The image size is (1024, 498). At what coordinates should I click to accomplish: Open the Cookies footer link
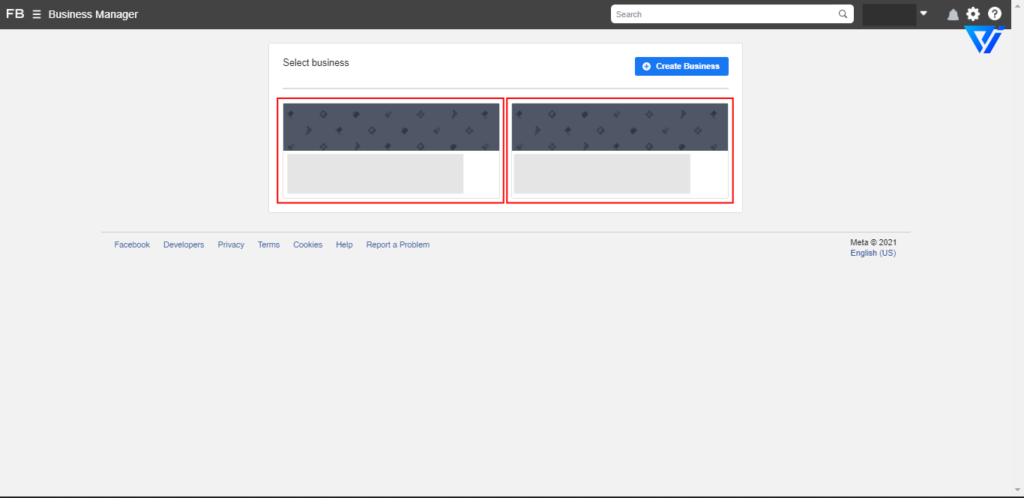coord(308,245)
